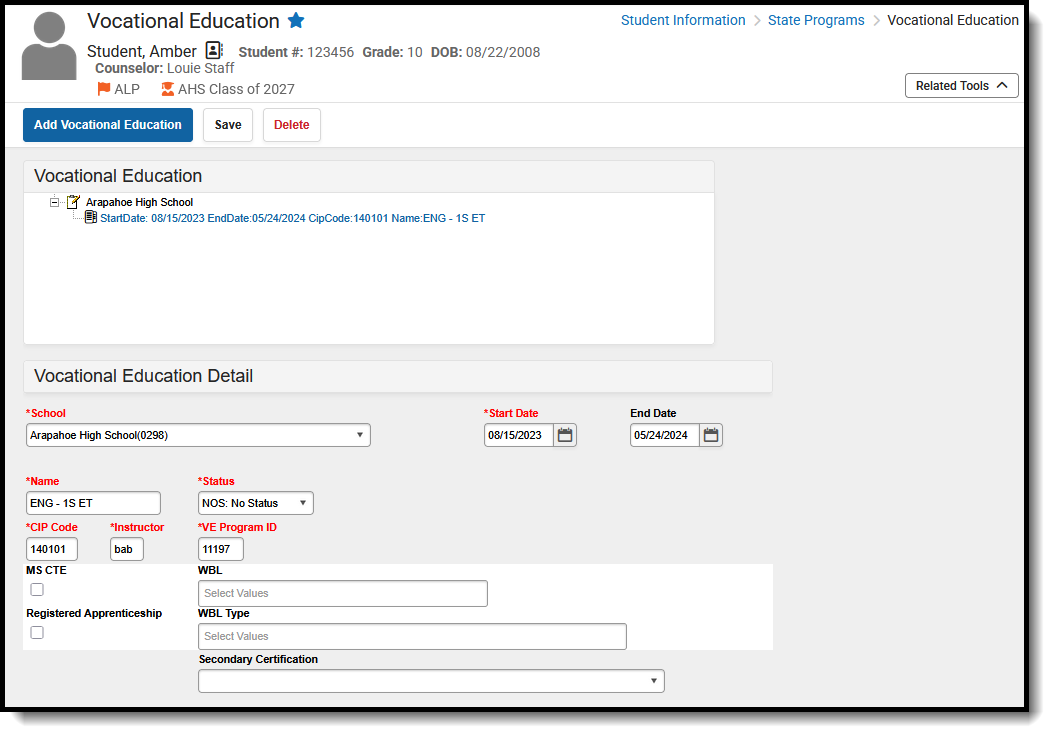Screen dimensions: 1054x737
Task: Click the student profile avatar
Action: click(49, 46)
